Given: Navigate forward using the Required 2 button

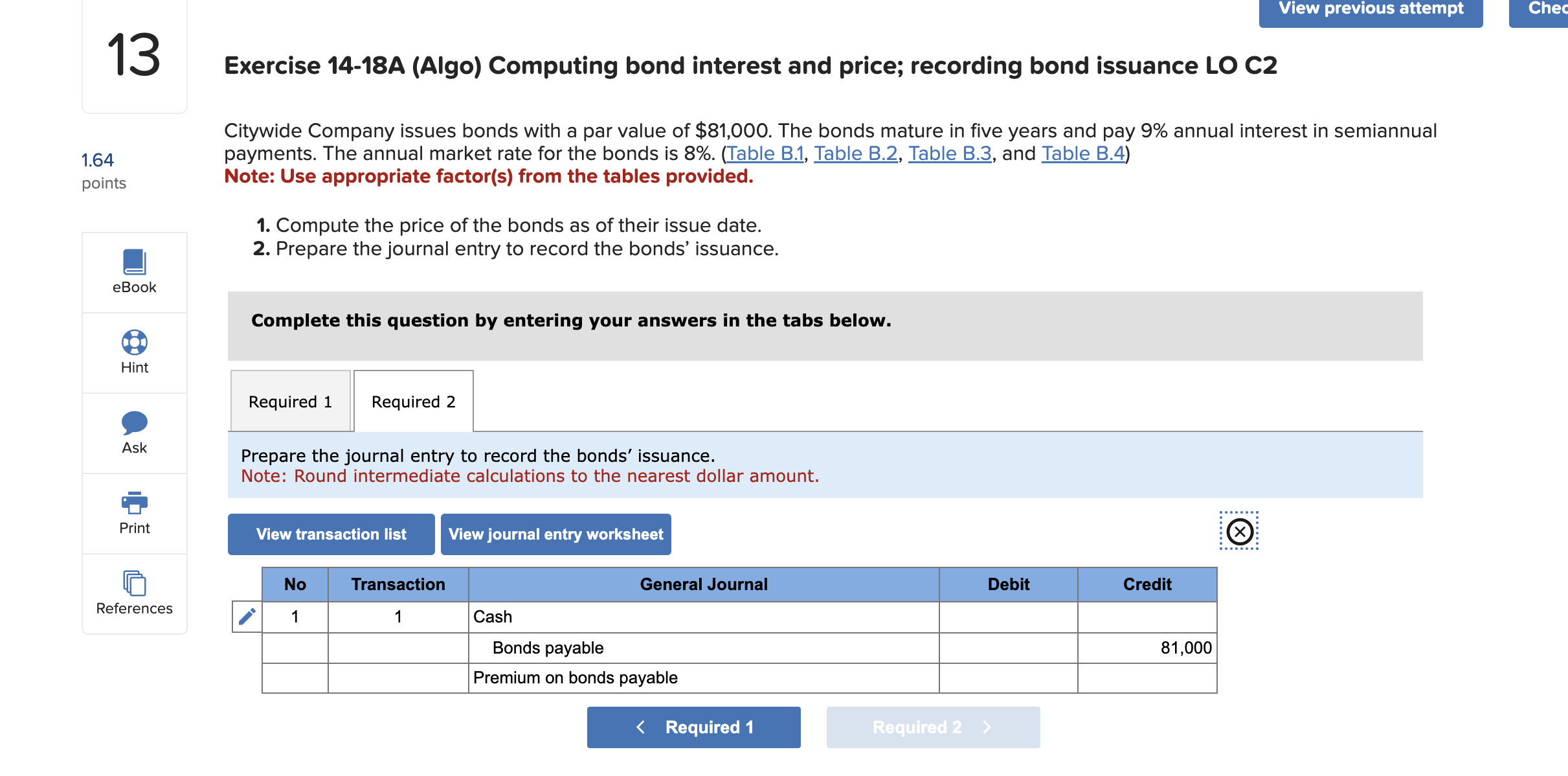Looking at the screenshot, I should click(932, 727).
